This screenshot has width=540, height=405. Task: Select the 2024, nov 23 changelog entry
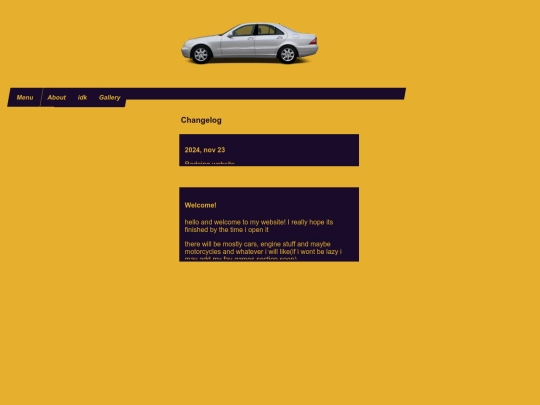205,150
